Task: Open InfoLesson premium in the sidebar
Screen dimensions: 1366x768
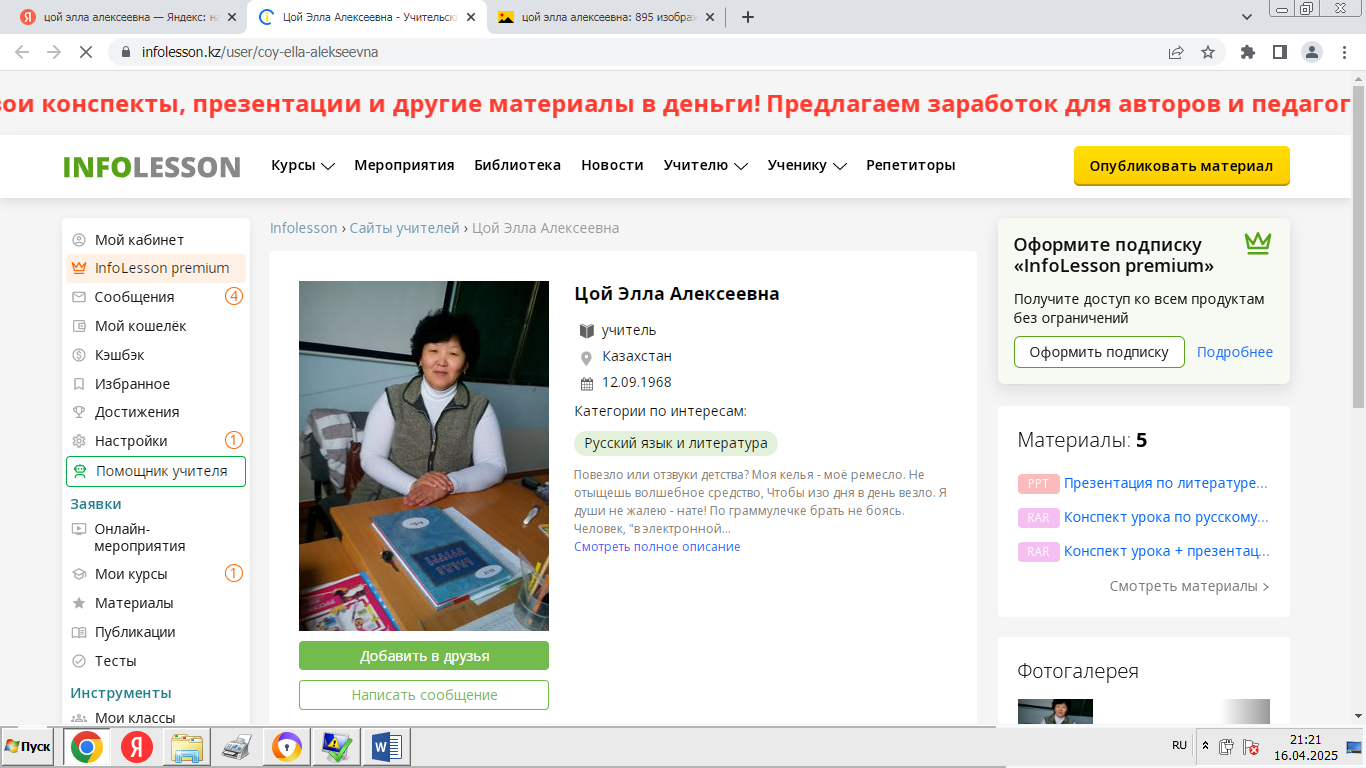Action: pos(156,268)
